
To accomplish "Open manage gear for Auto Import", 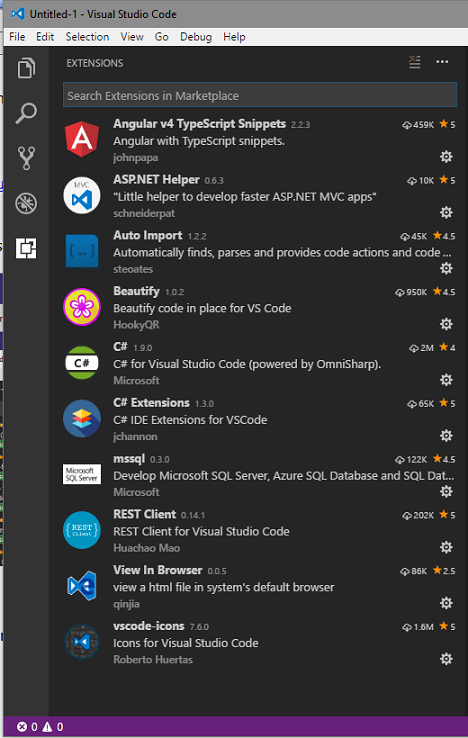I will pos(446,268).
